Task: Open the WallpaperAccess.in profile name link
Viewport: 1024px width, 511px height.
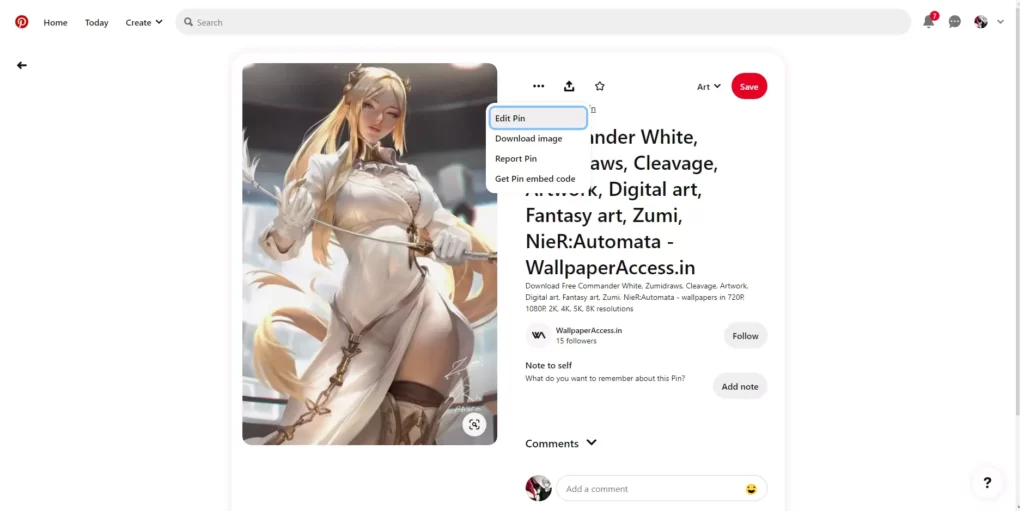Action: [x=588, y=331]
